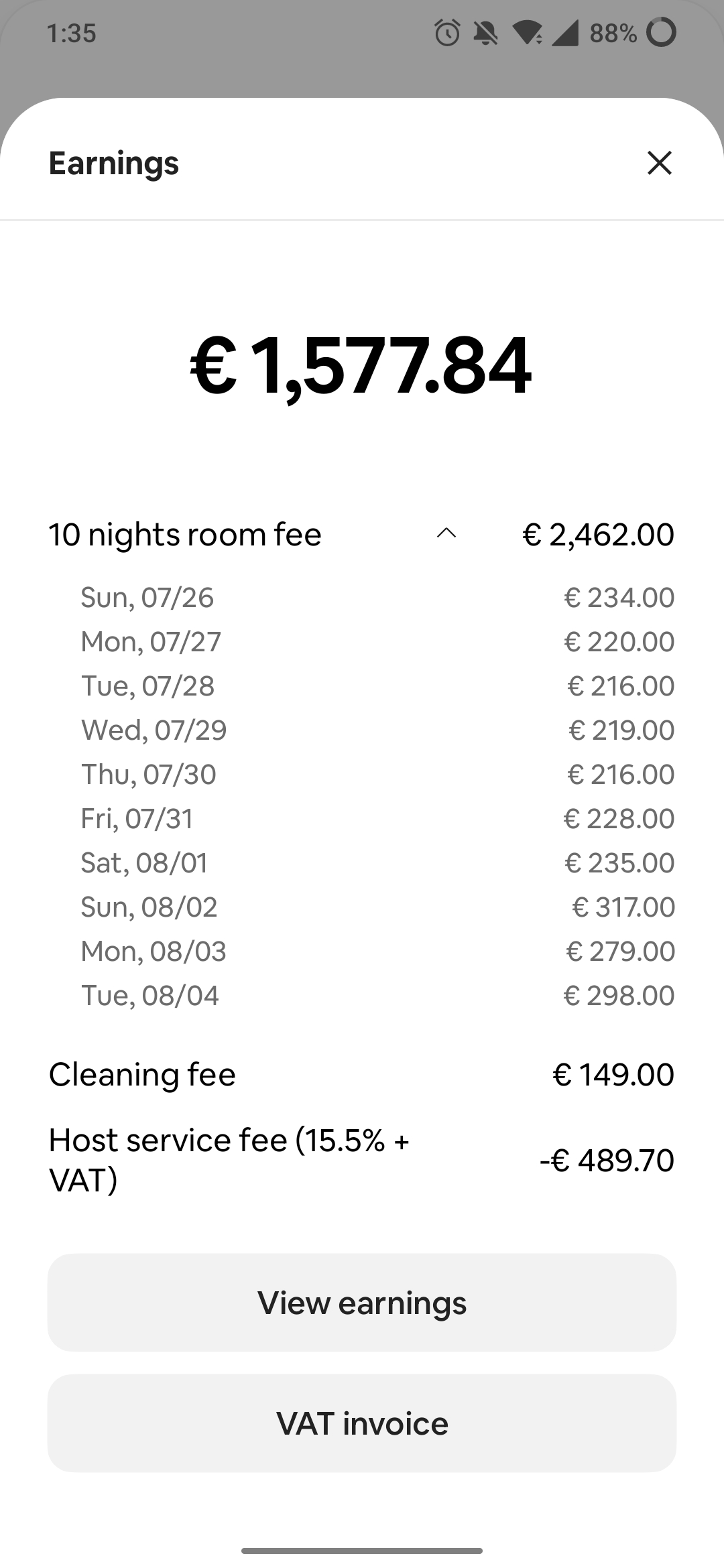Tap the Cleaning fee line item

click(x=362, y=1074)
